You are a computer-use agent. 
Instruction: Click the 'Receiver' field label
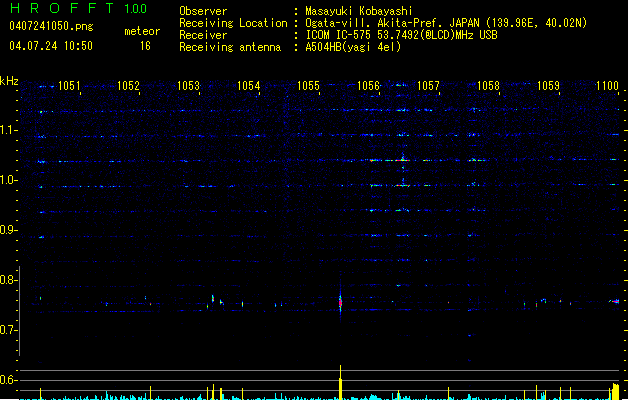coord(203,35)
